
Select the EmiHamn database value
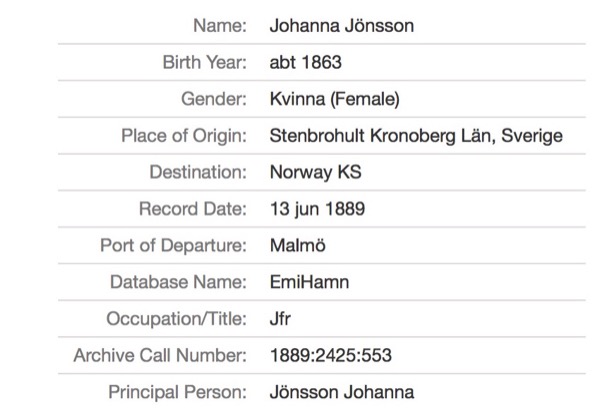point(309,282)
